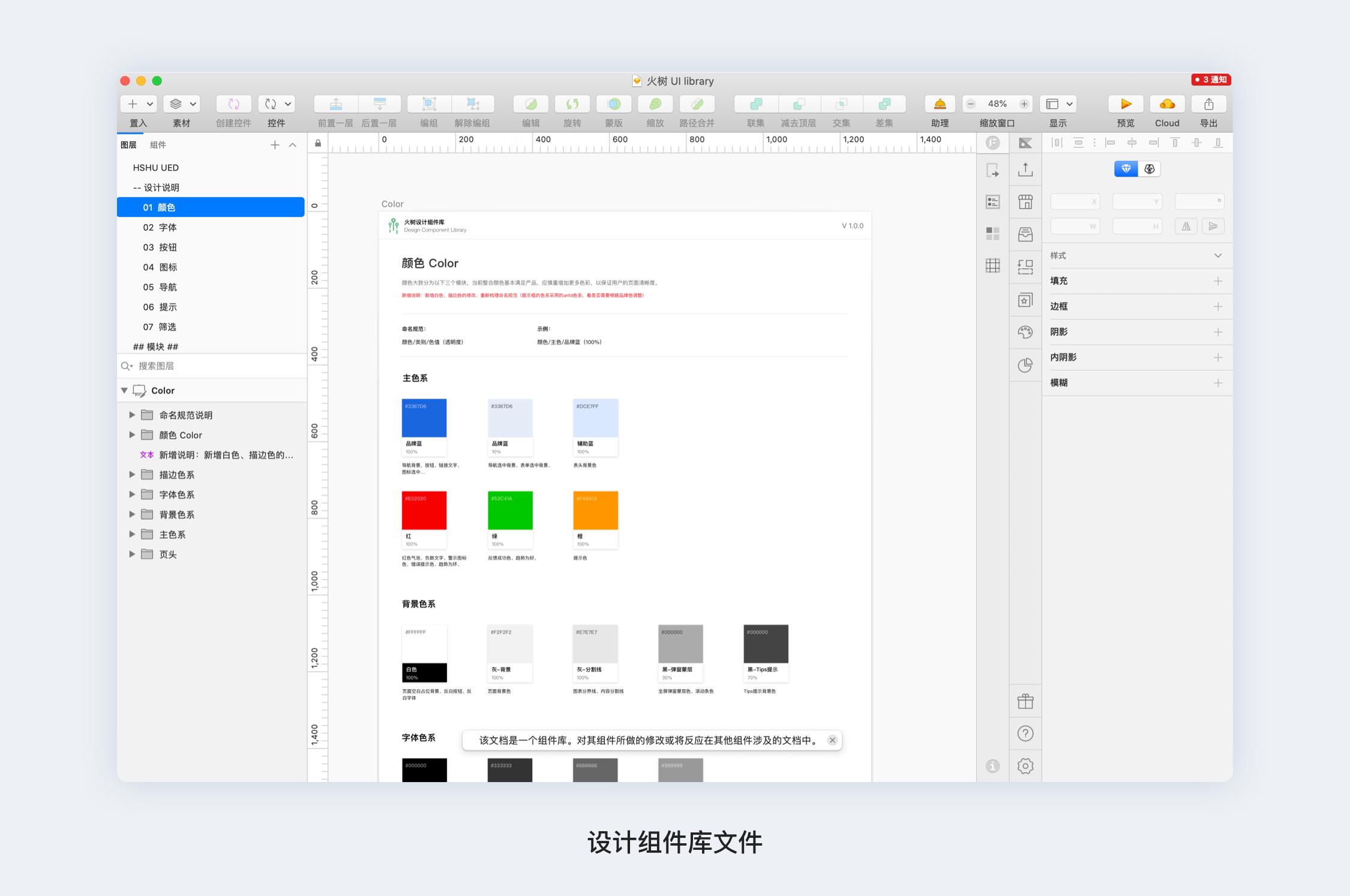Screen dimensions: 1350x896
Task: Click the gift icon in sidebar
Action: (1025, 701)
